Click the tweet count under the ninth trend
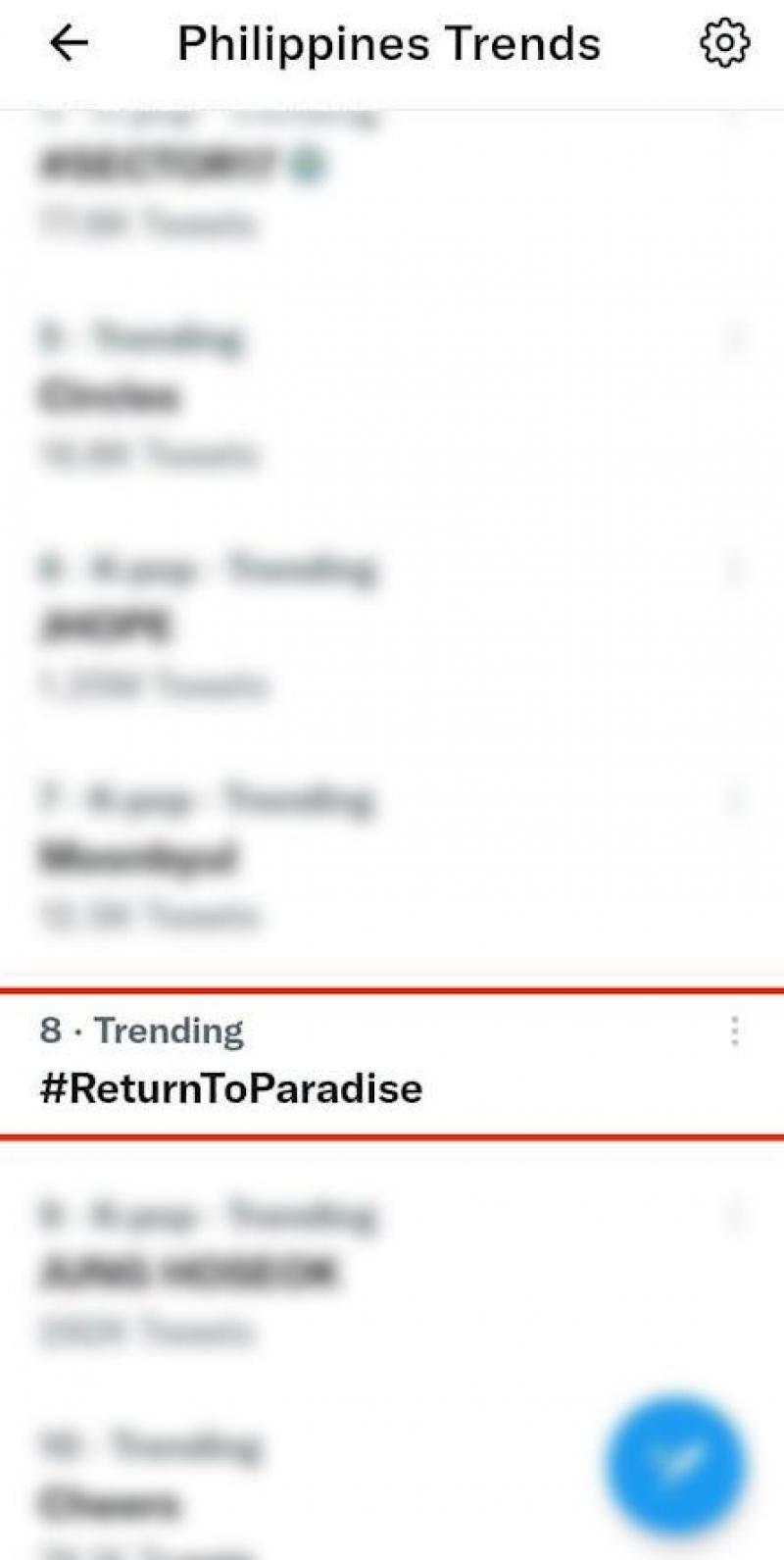 tap(145, 1331)
